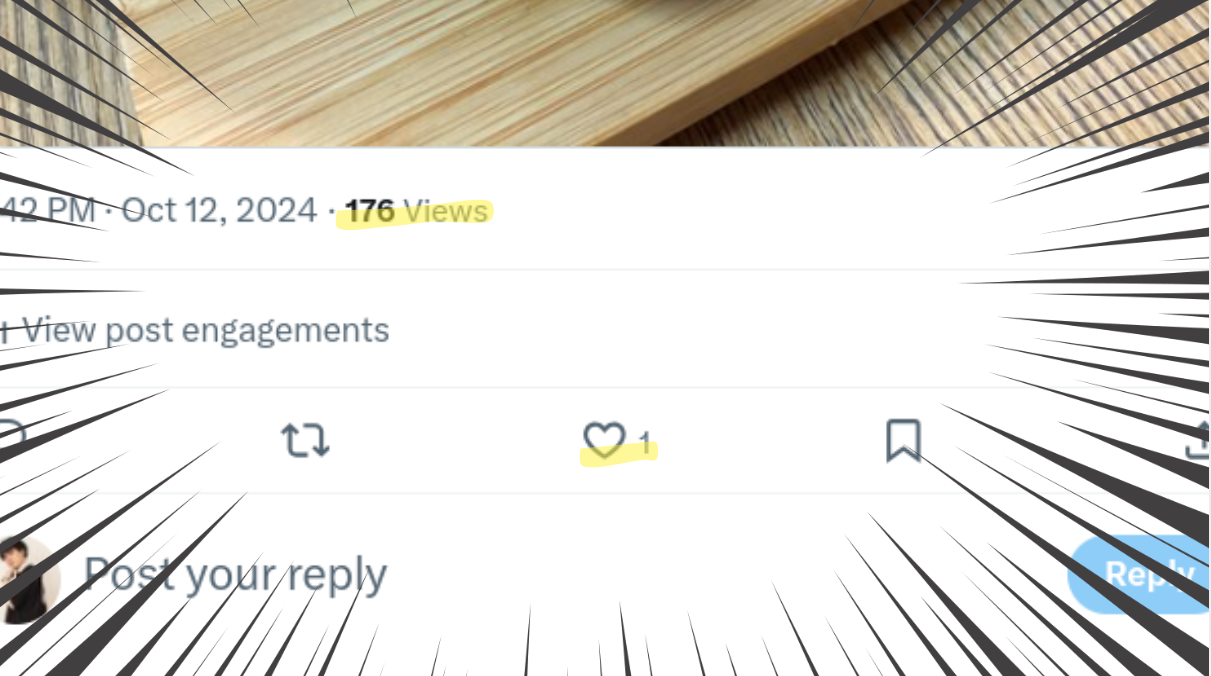Like the post with the heart icon

[x=604, y=440]
